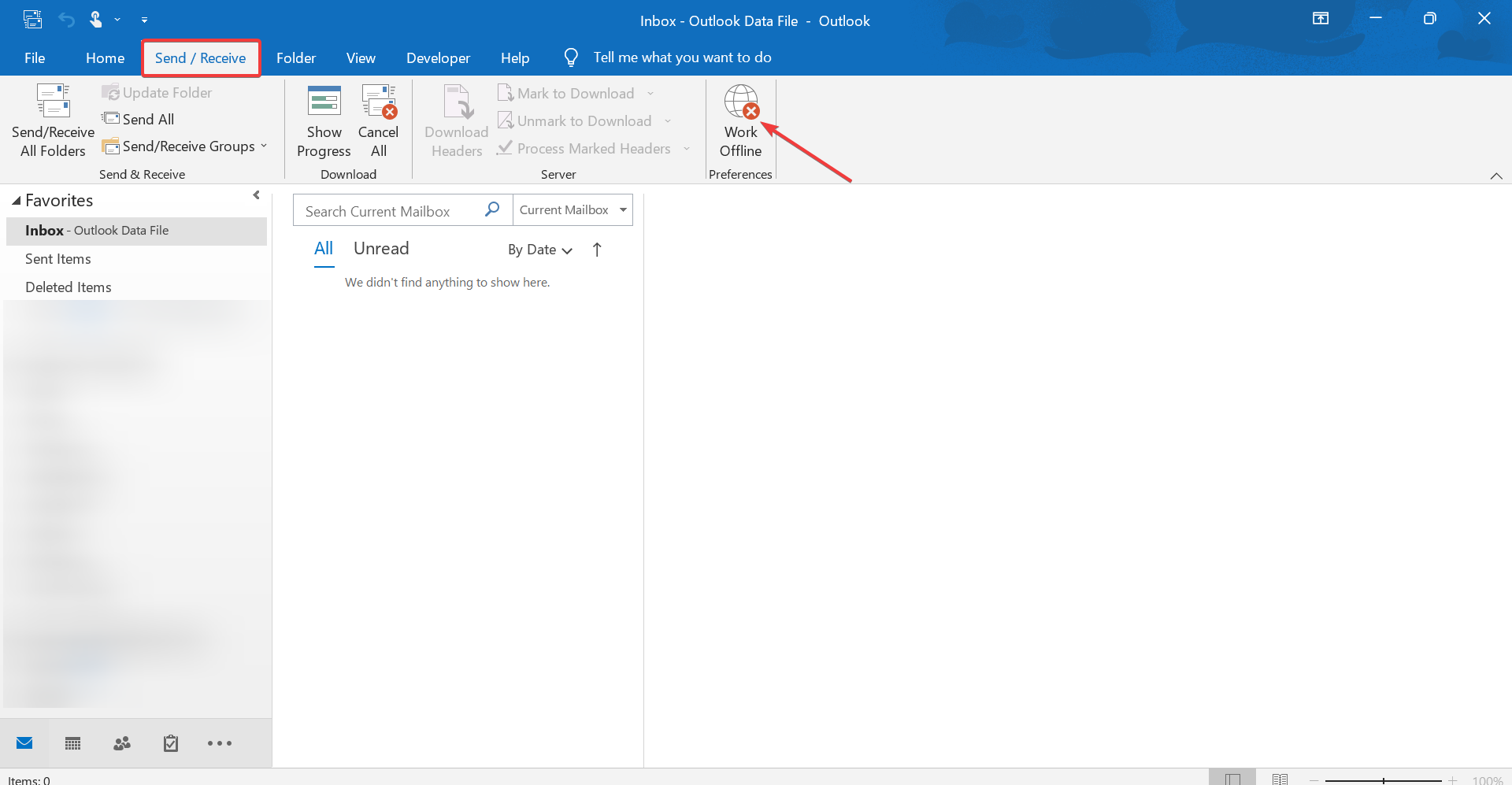Click the Search Current Mailbox field
The height and width of the screenshot is (785, 1512).
[390, 211]
